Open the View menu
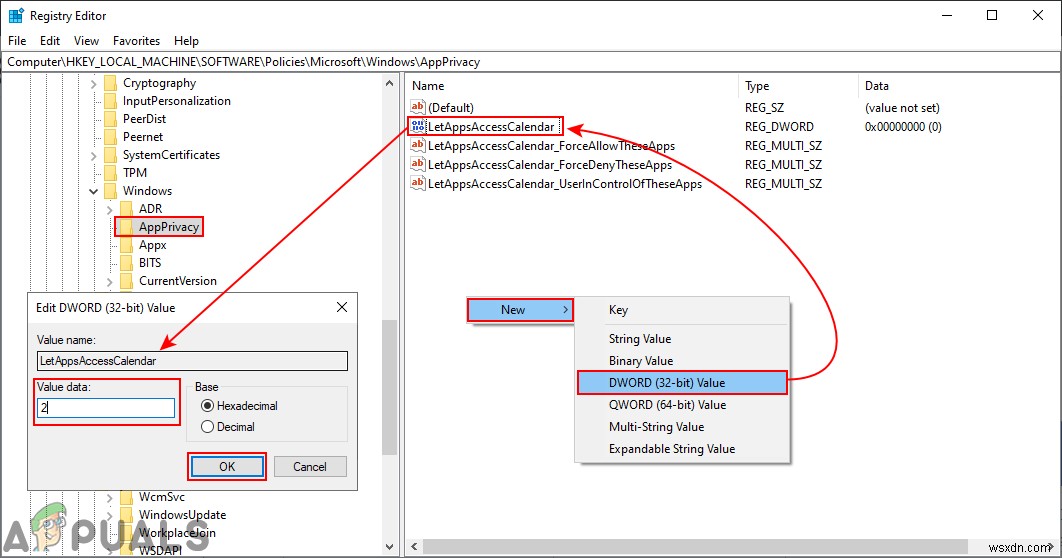The width and height of the screenshot is (1062, 558). tap(86, 41)
